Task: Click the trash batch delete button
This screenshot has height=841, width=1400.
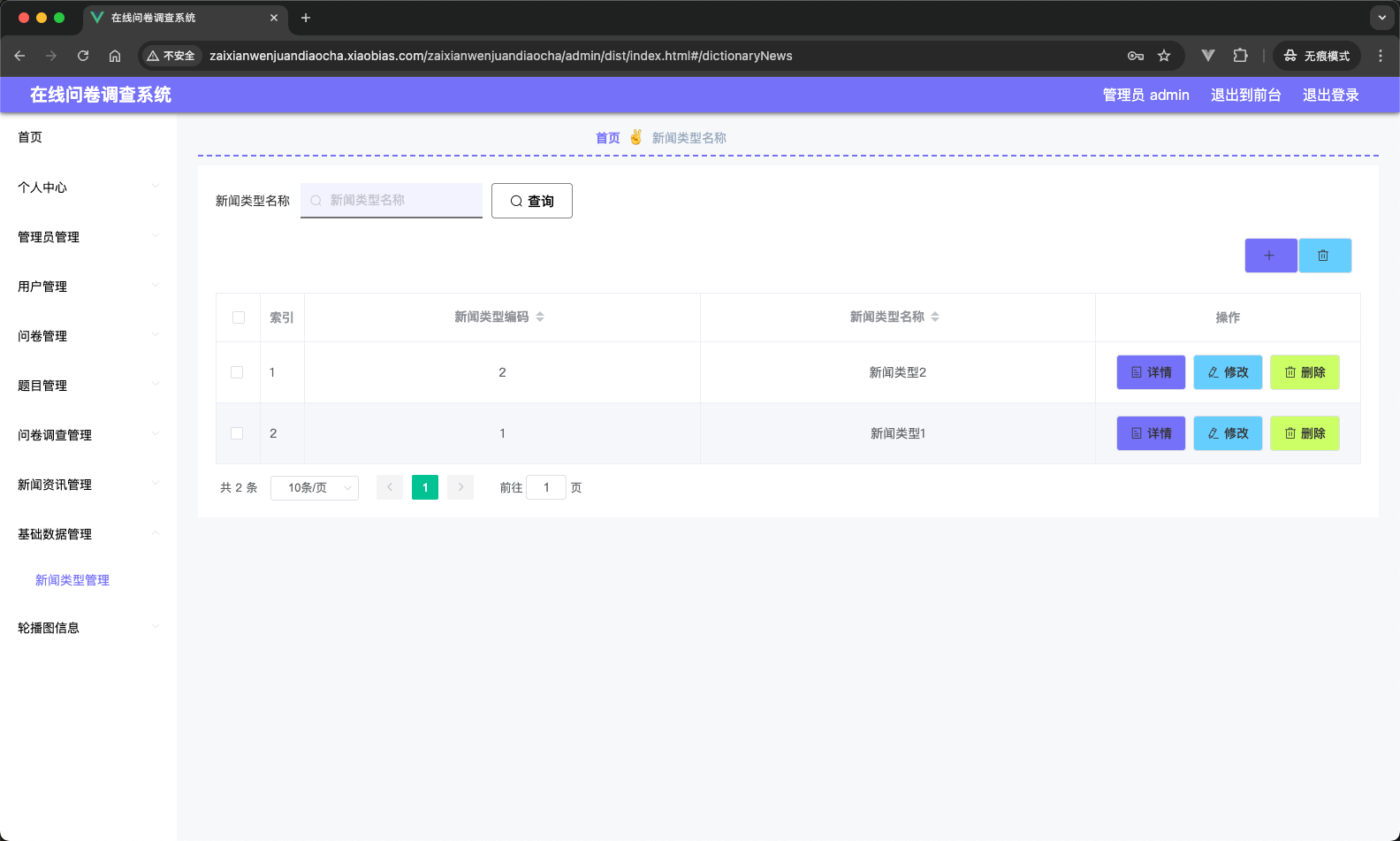Action: point(1324,256)
